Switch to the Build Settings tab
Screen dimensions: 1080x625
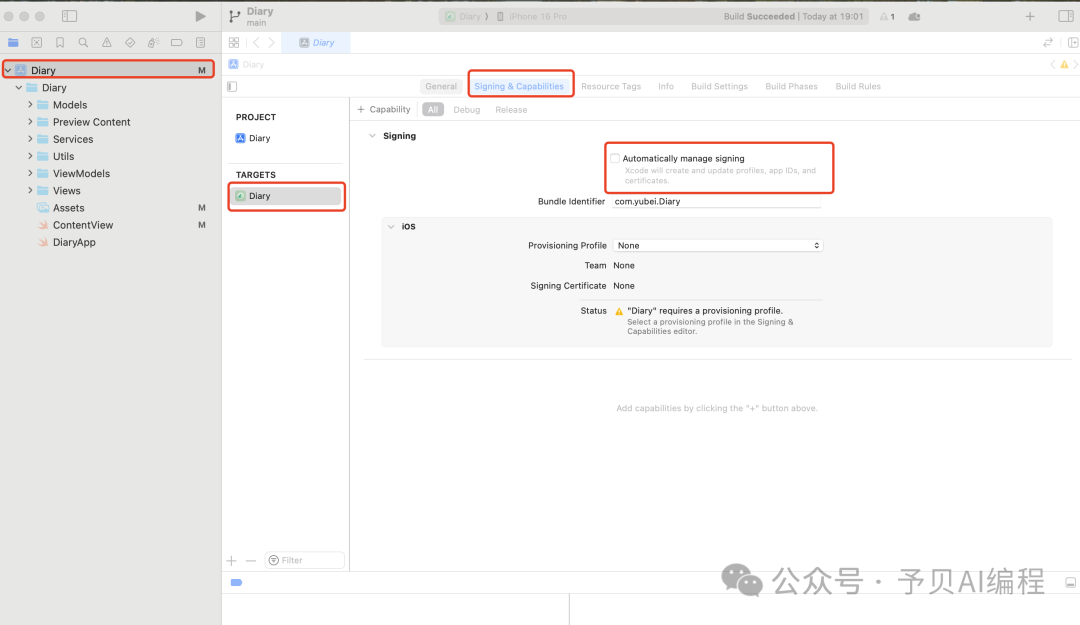719,86
